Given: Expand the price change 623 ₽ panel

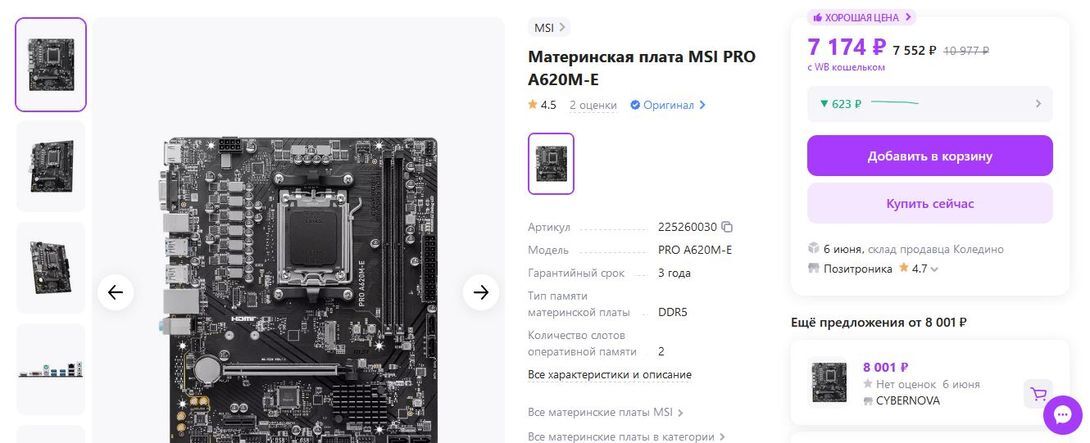Looking at the screenshot, I should (x=929, y=104).
